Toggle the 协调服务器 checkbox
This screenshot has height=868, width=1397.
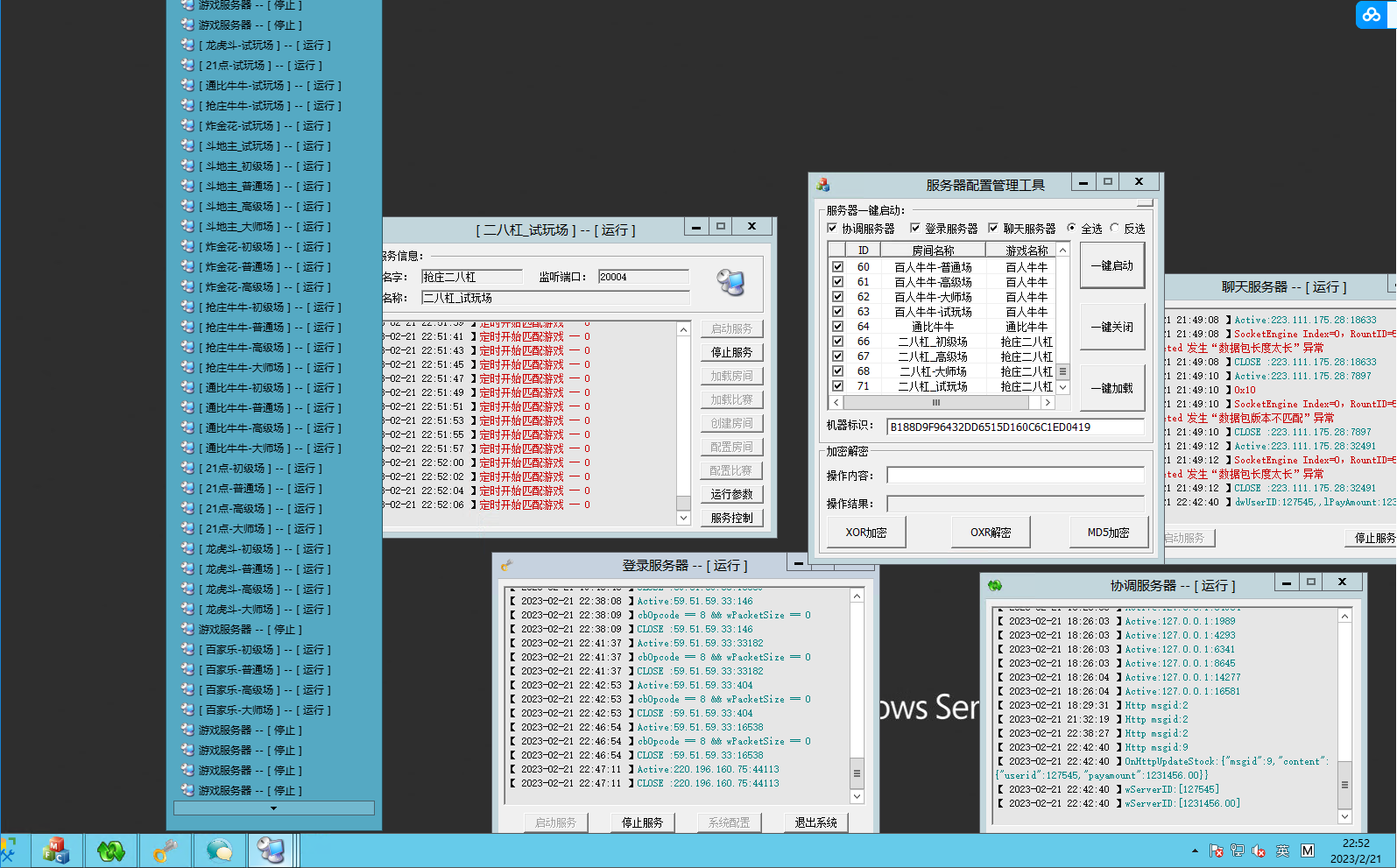832,229
